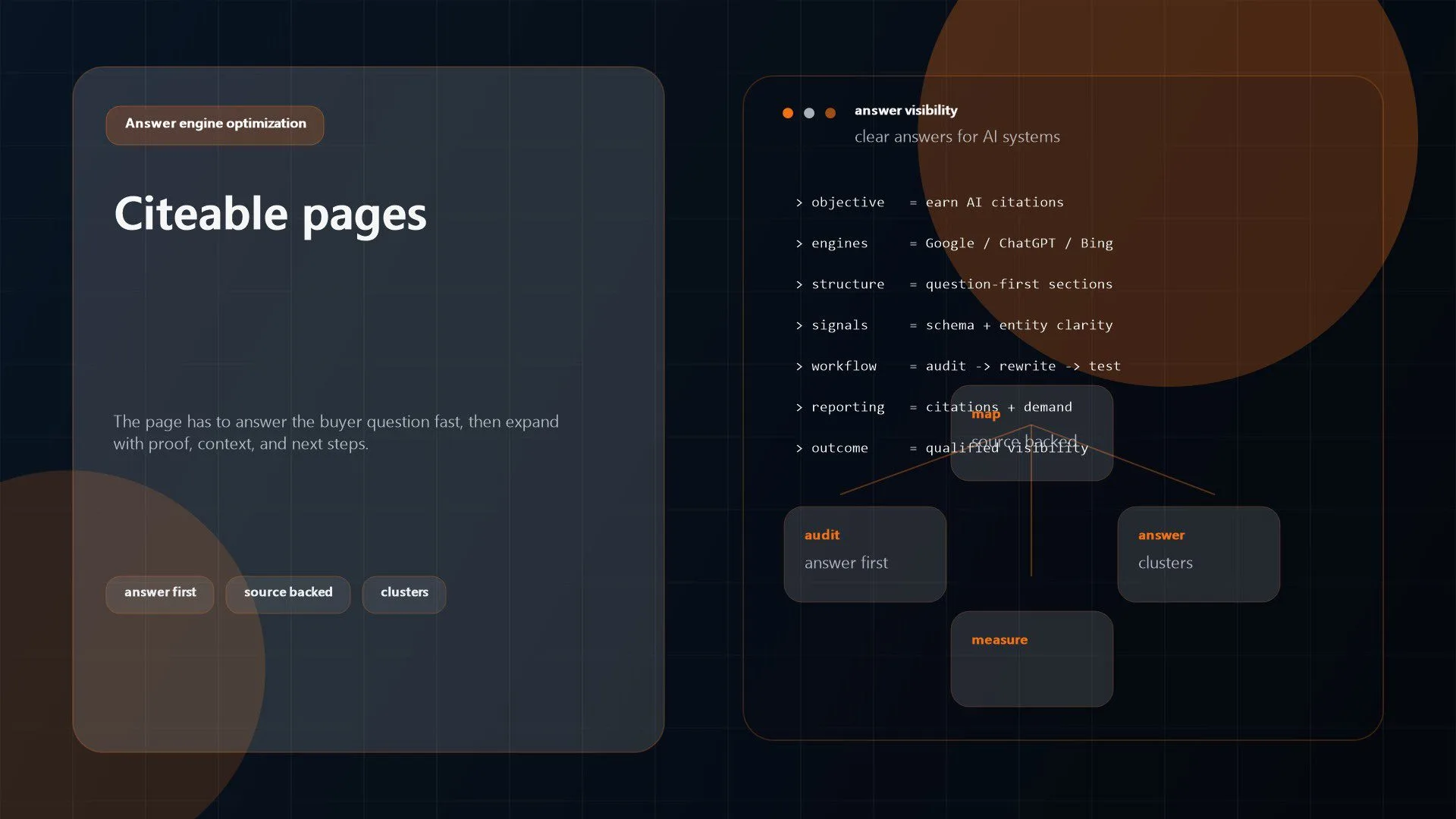Click the 'workflow' key label
1456x819 pixels.
844,366
